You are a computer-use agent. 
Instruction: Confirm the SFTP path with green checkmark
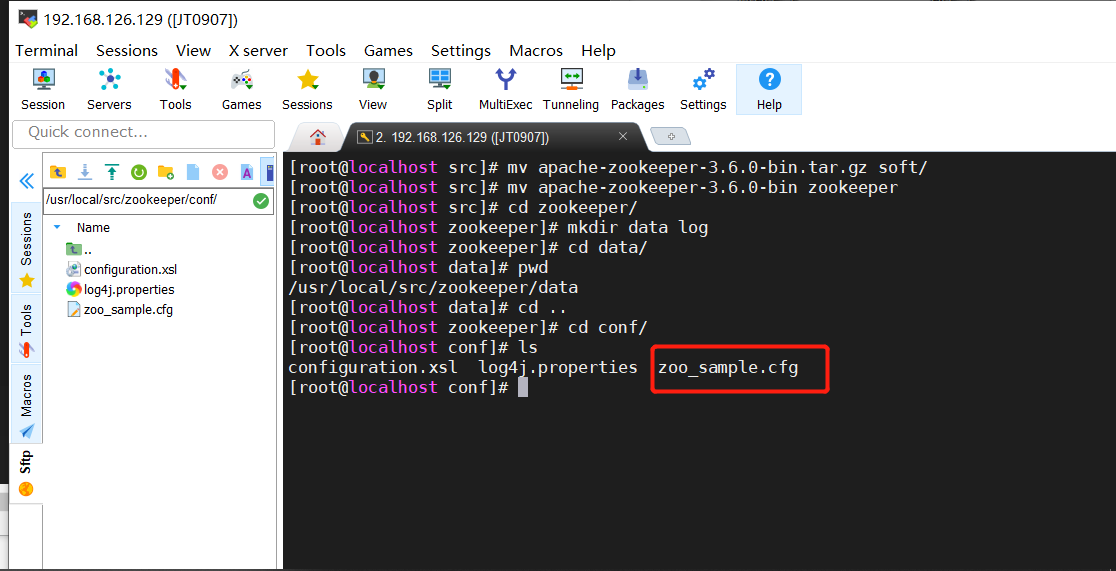pyautogui.click(x=261, y=201)
